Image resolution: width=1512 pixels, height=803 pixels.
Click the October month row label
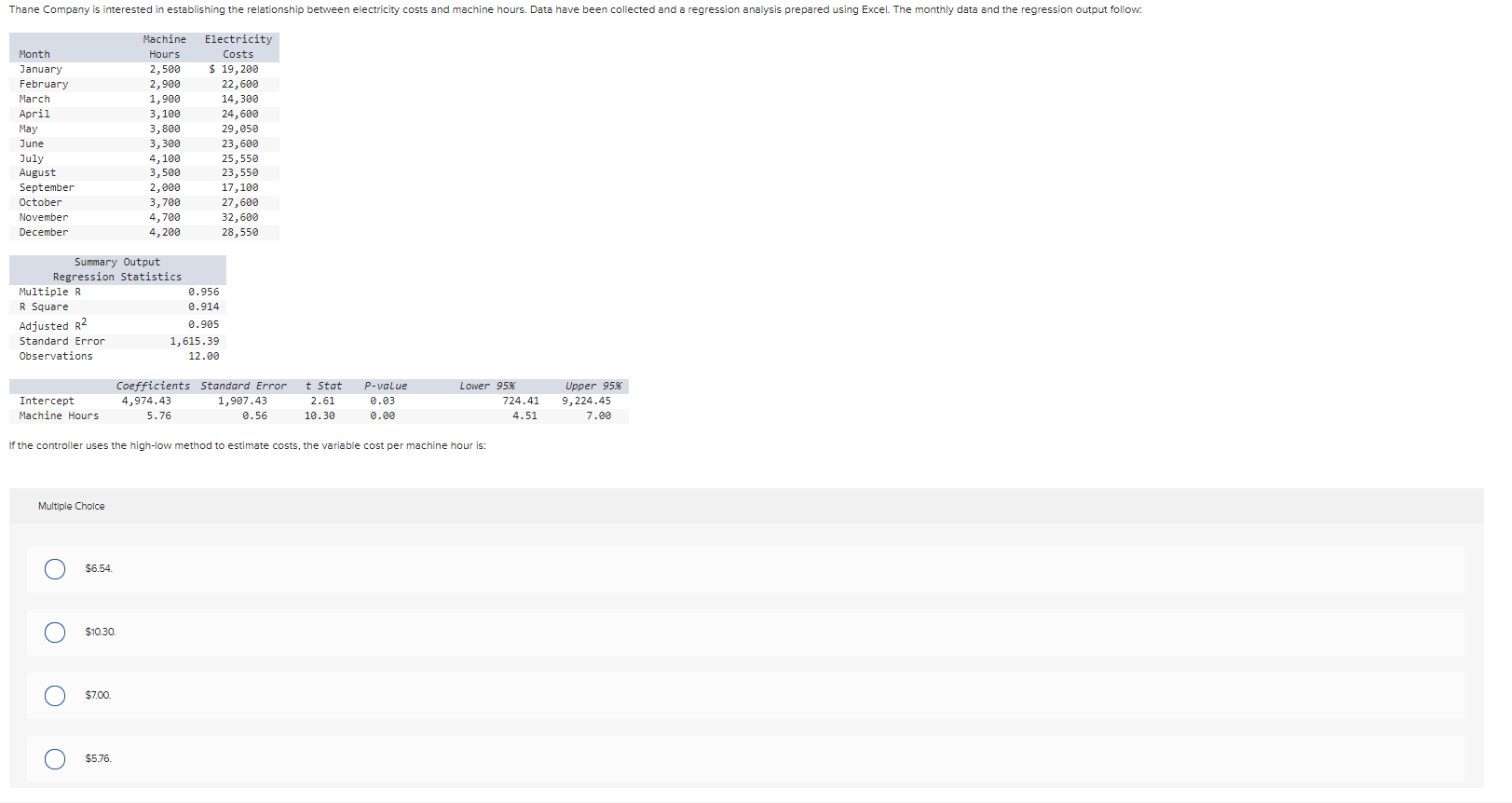click(x=41, y=203)
